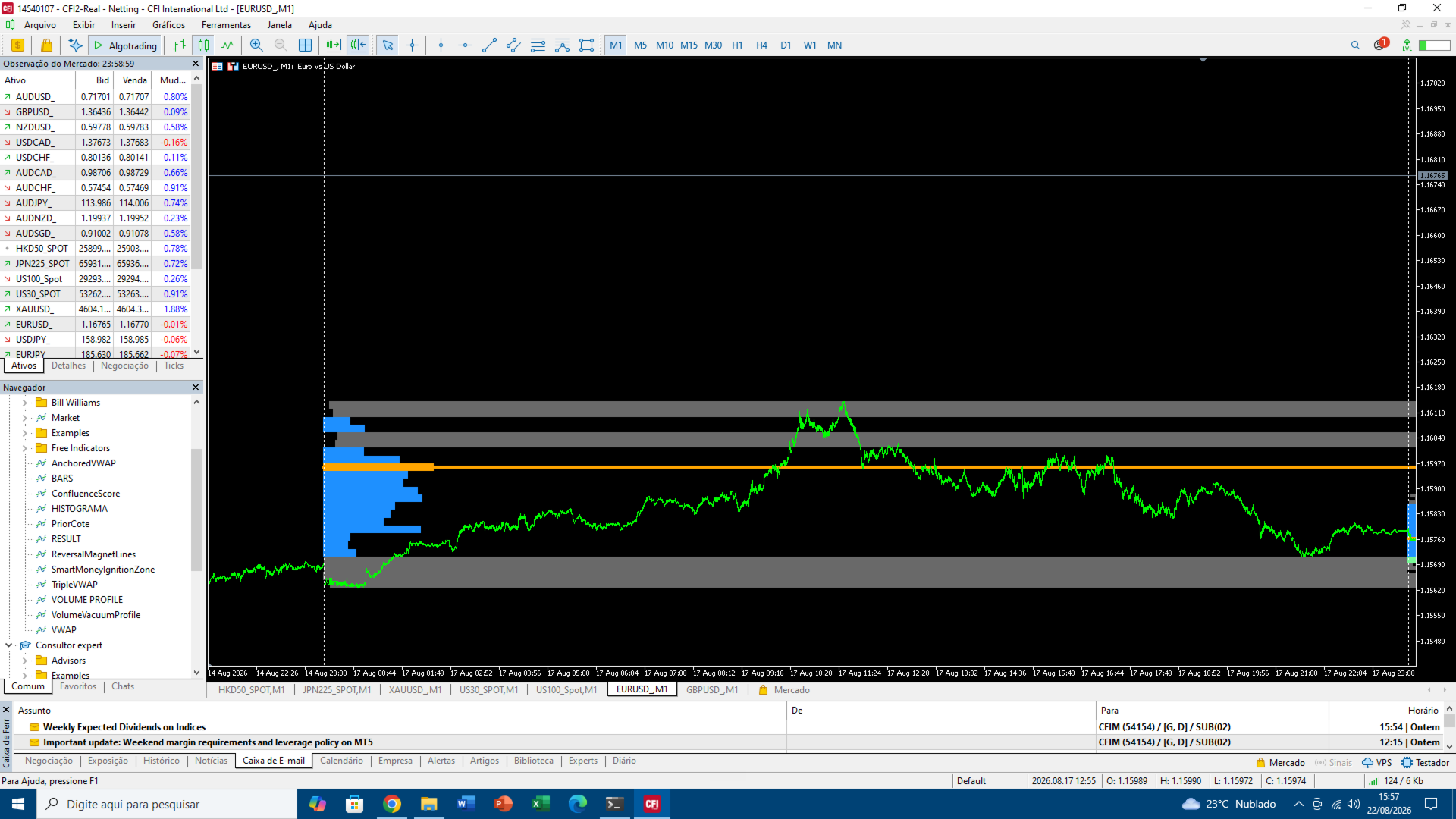Sort Market Watch by Bid column
This screenshot has height=819, width=1456.
pyautogui.click(x=102, y=80)
